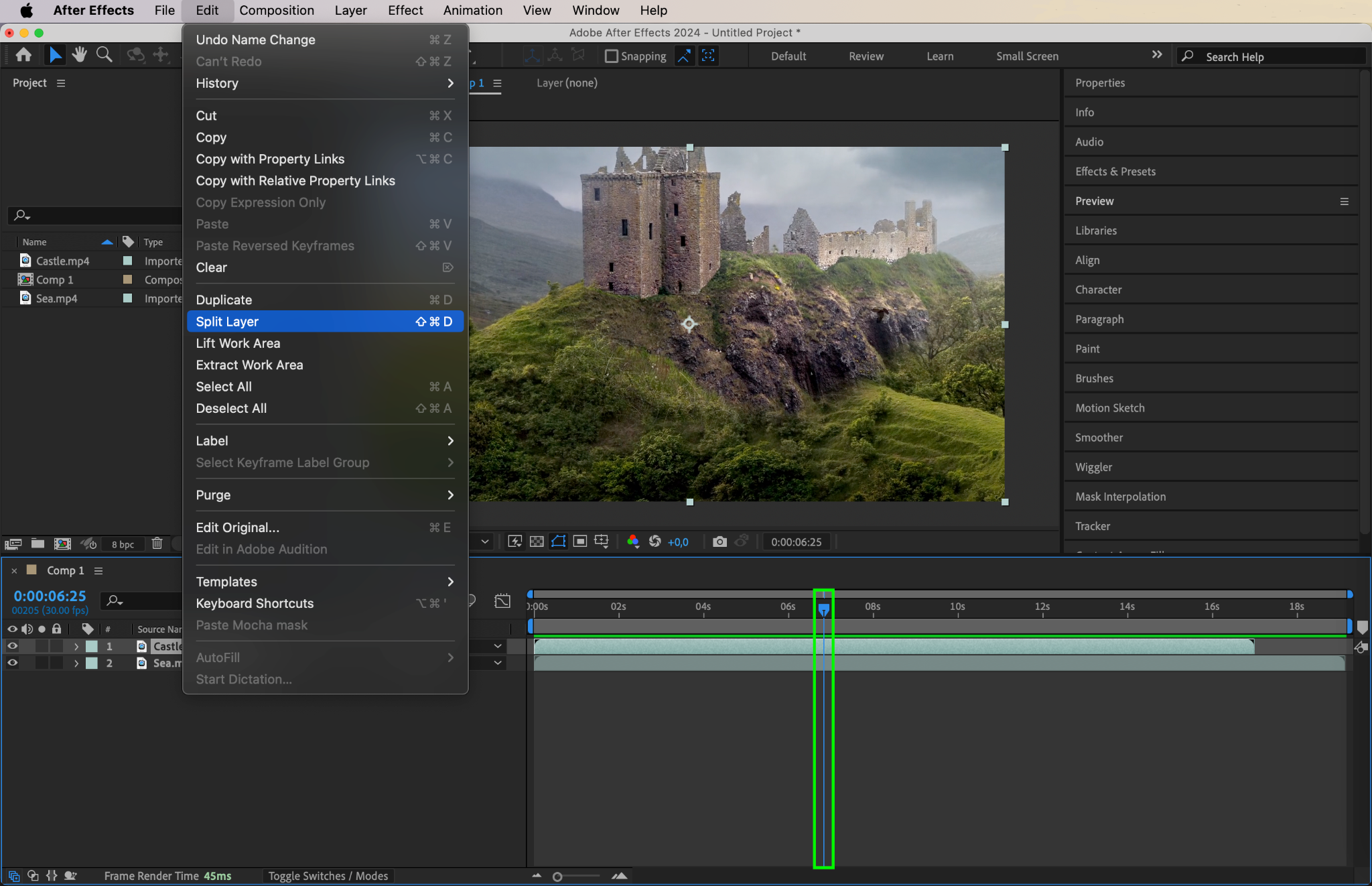Screen dimensions: 1372x886
Task: Take snapshot with camera icon
Action: click(x=719, y=542)
